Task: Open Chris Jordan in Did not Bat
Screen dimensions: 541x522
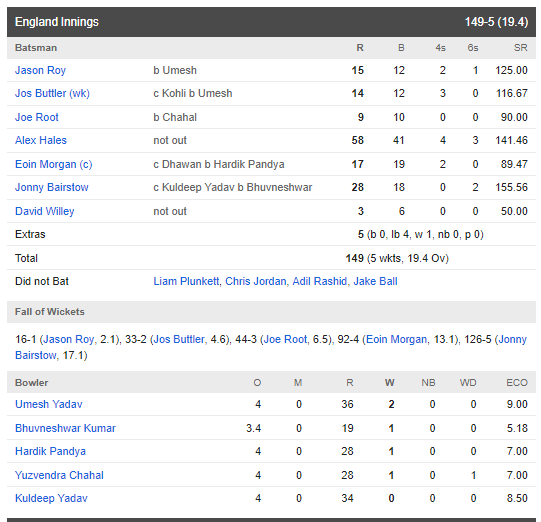Action: tap(255, 282)
